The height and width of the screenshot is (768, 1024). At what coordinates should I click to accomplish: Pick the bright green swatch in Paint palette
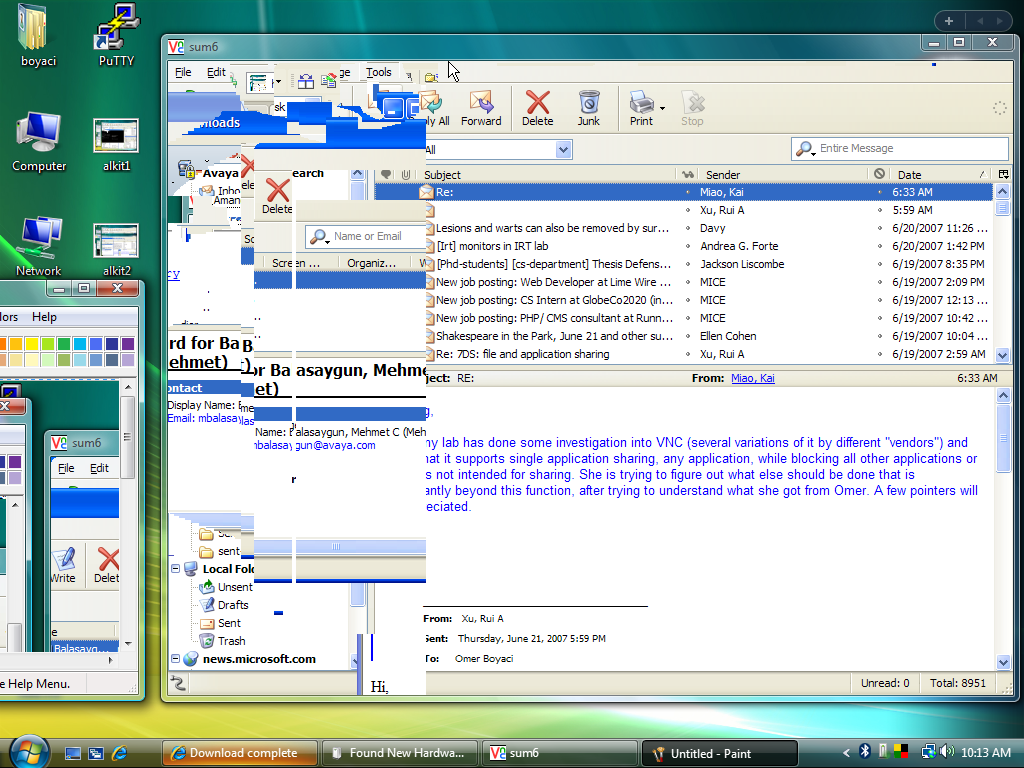point(48,344)
